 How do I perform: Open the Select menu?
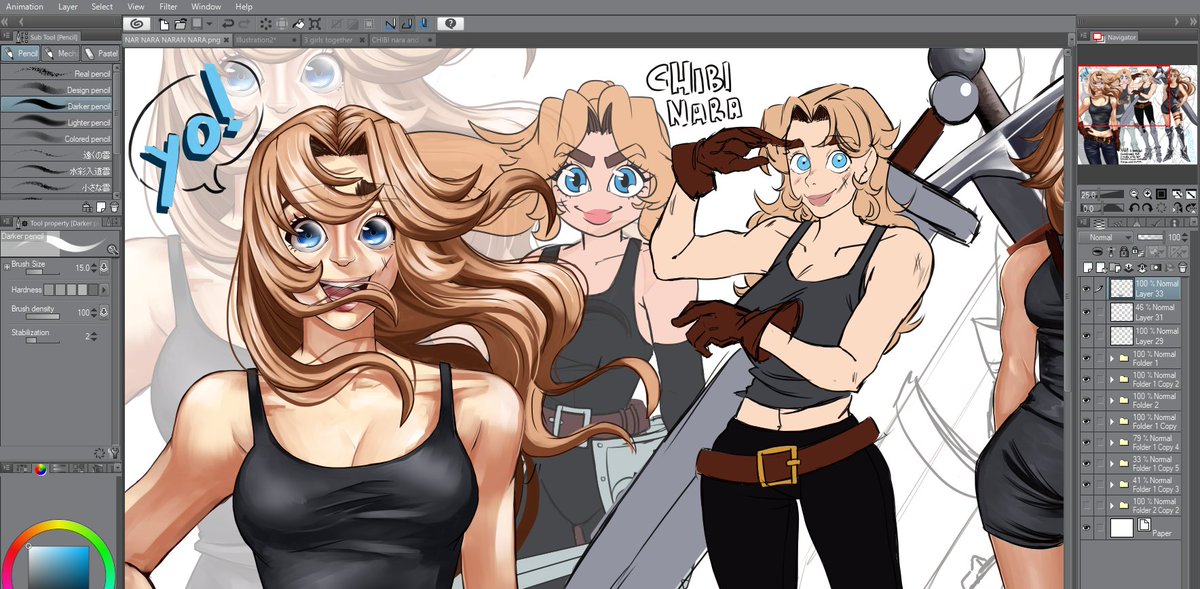102,6
